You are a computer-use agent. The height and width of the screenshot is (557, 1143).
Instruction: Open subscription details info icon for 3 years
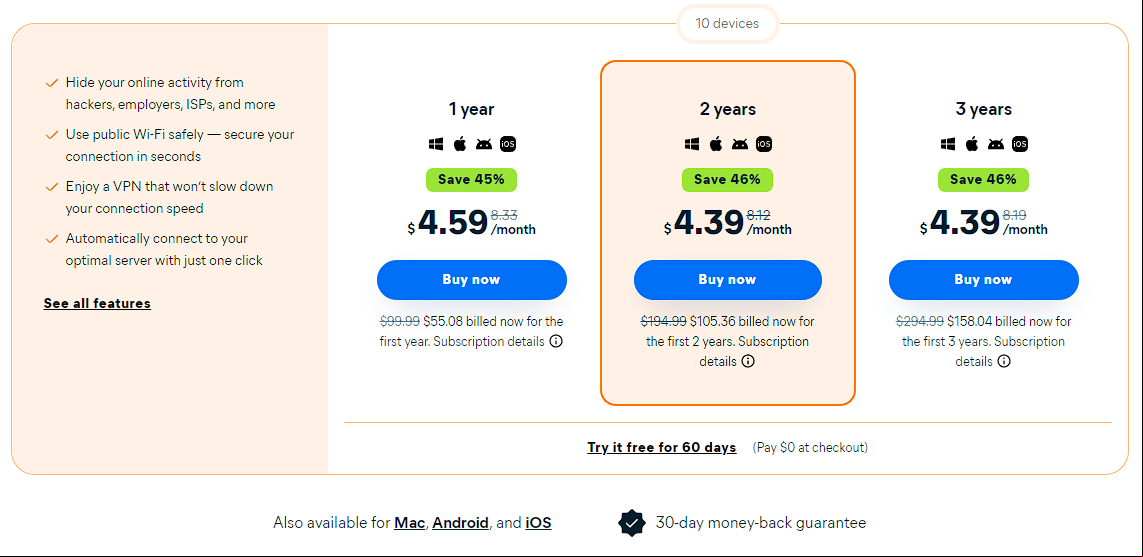click(x=1004, y=361)
